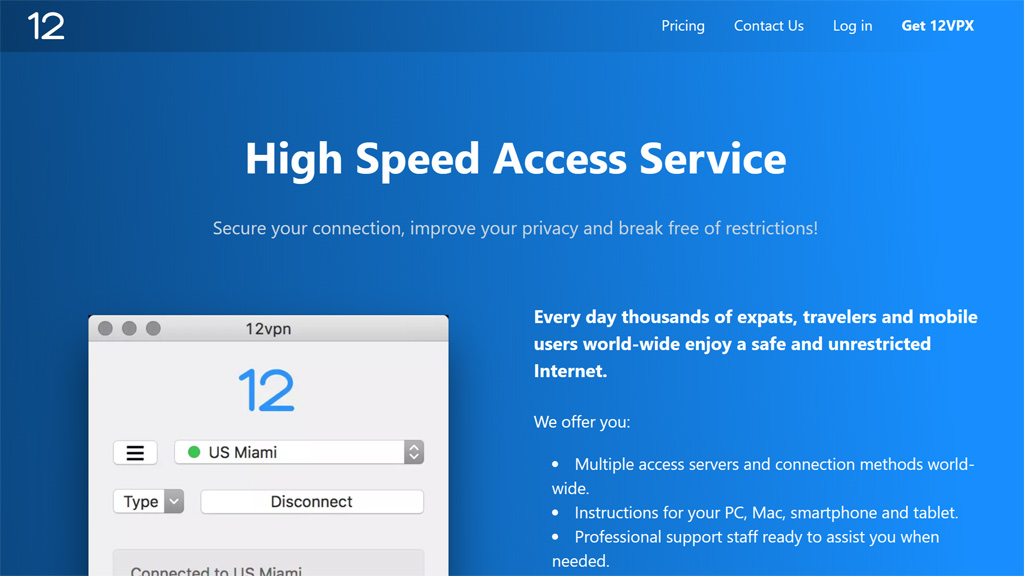
Task: Expand the Type dropdown
Action: (148, 502)
